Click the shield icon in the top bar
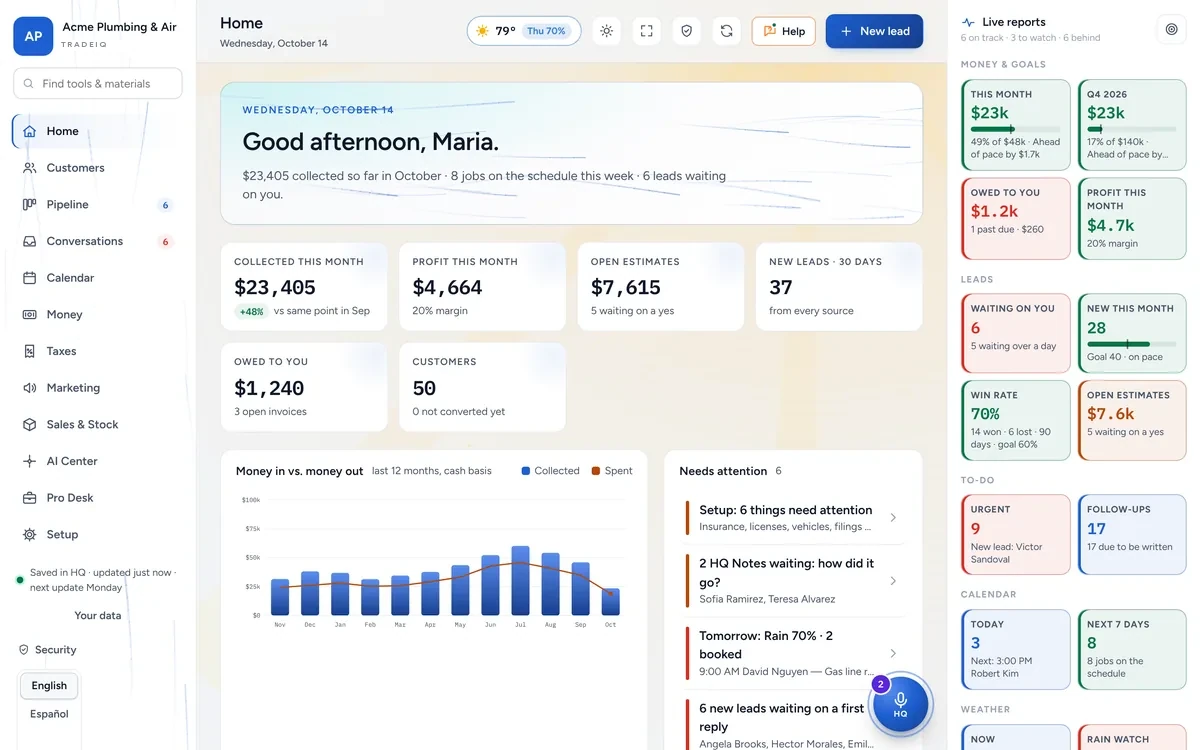1200x750 pixels. tap(686, 31)
